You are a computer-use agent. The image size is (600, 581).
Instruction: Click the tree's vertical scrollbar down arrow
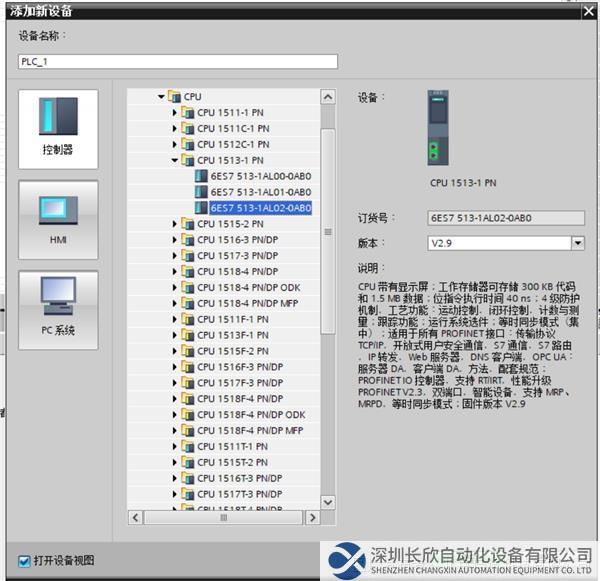tap(326, 503)
